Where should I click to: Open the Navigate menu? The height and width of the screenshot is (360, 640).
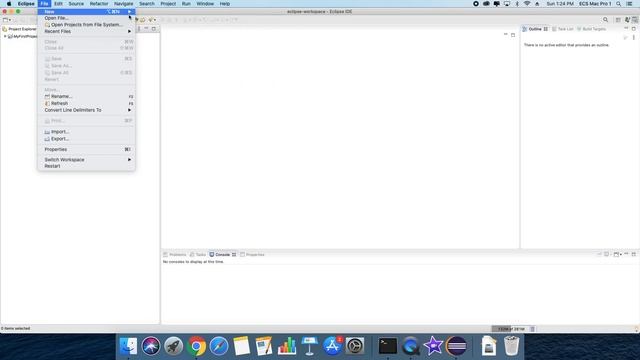coord(123,4)
